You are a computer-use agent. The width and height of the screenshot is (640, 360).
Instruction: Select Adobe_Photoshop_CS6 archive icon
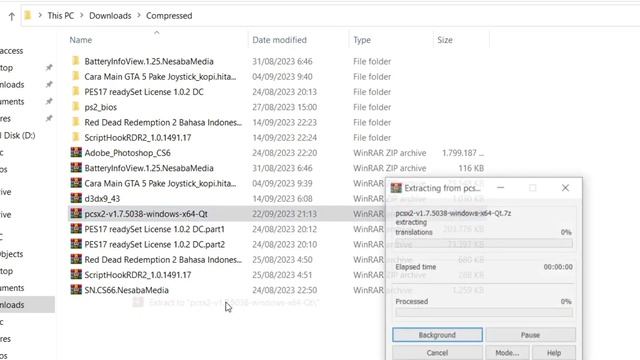point(76,153)
